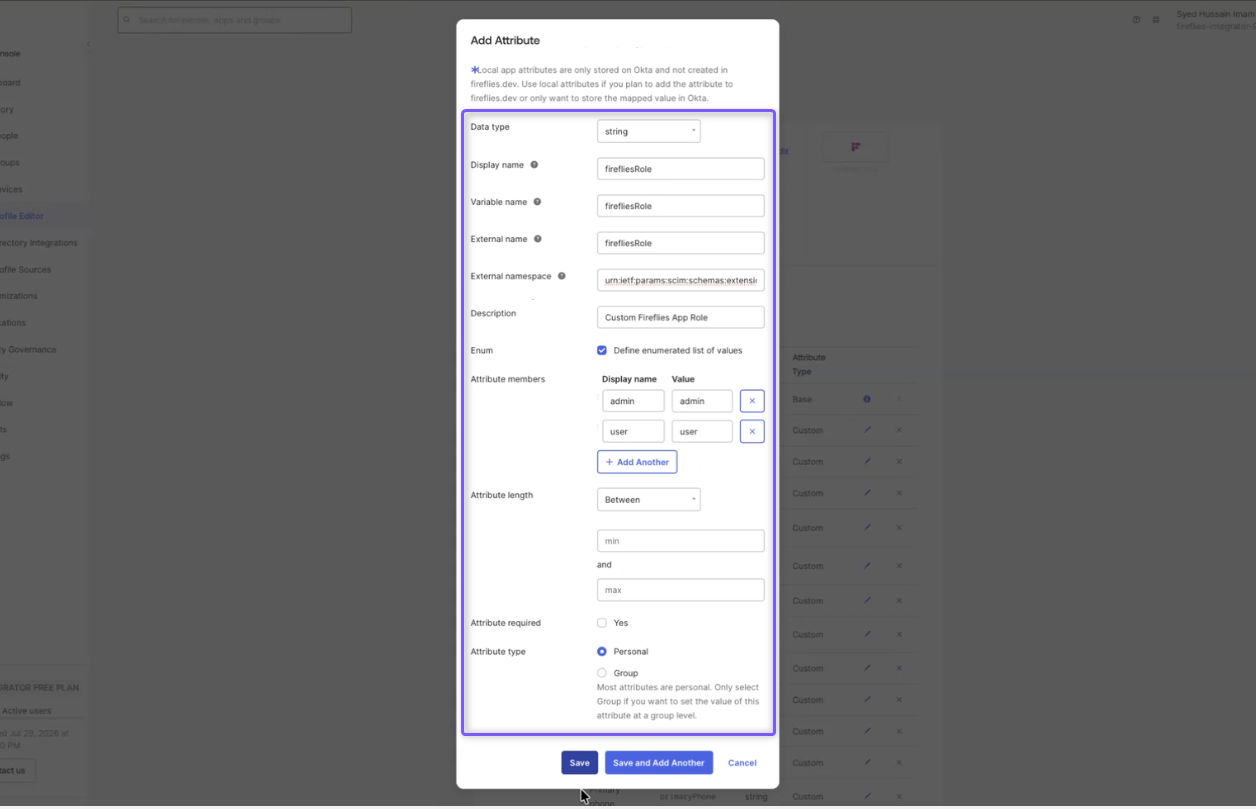
Task: Click the max attribute length field
Action: (681, 590)
